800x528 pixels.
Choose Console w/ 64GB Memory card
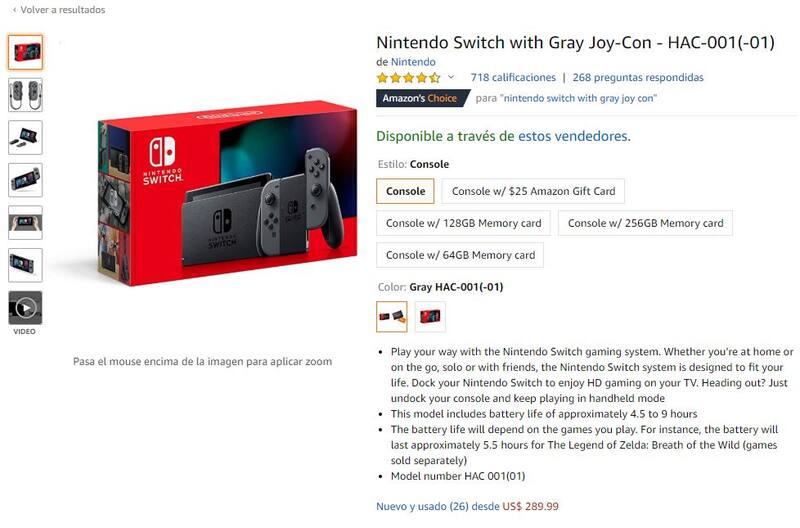tap(460, 255)
